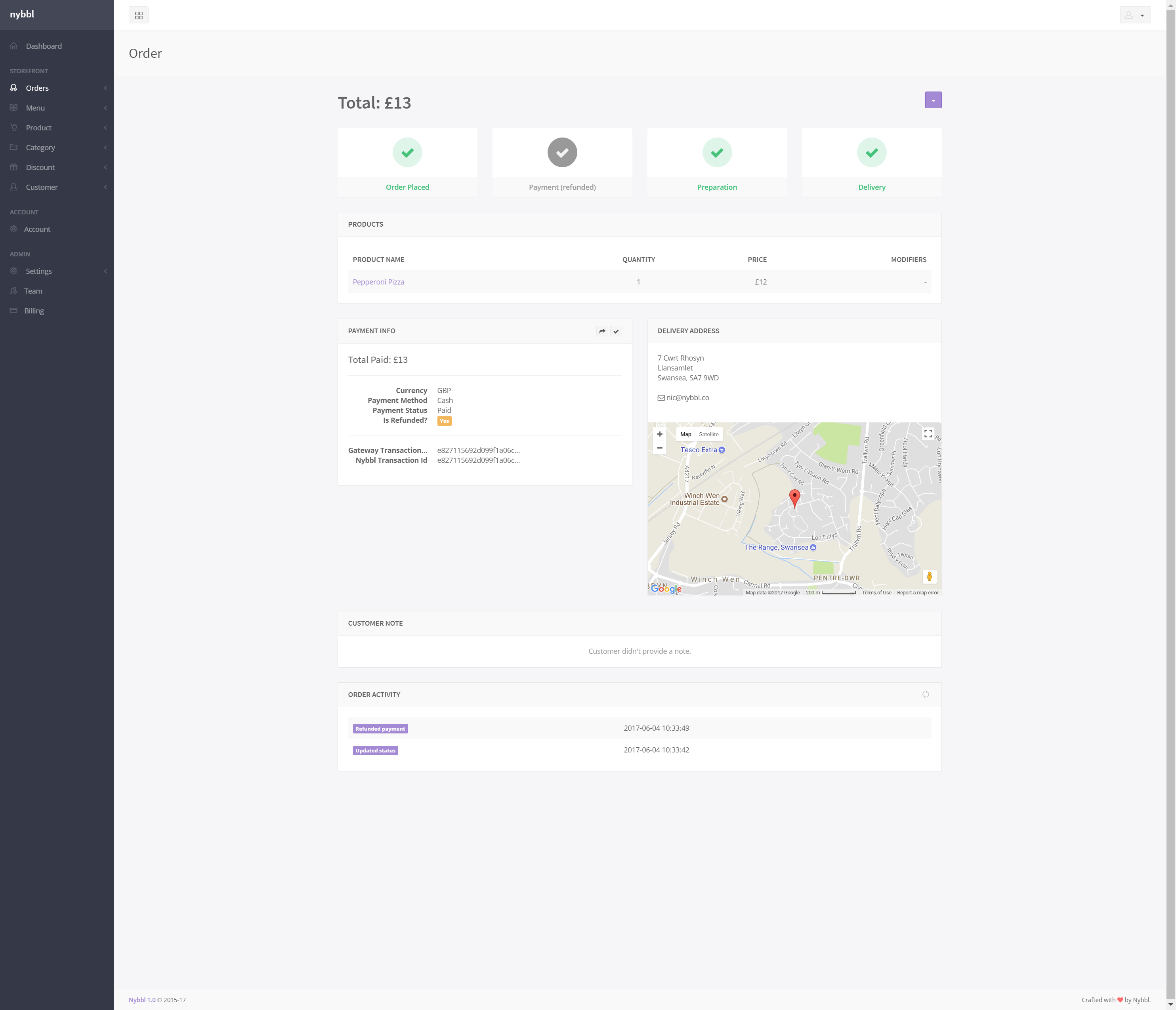1176x1010 pixels.
Task: Click the Yes refunded badge
Action: 445,421
